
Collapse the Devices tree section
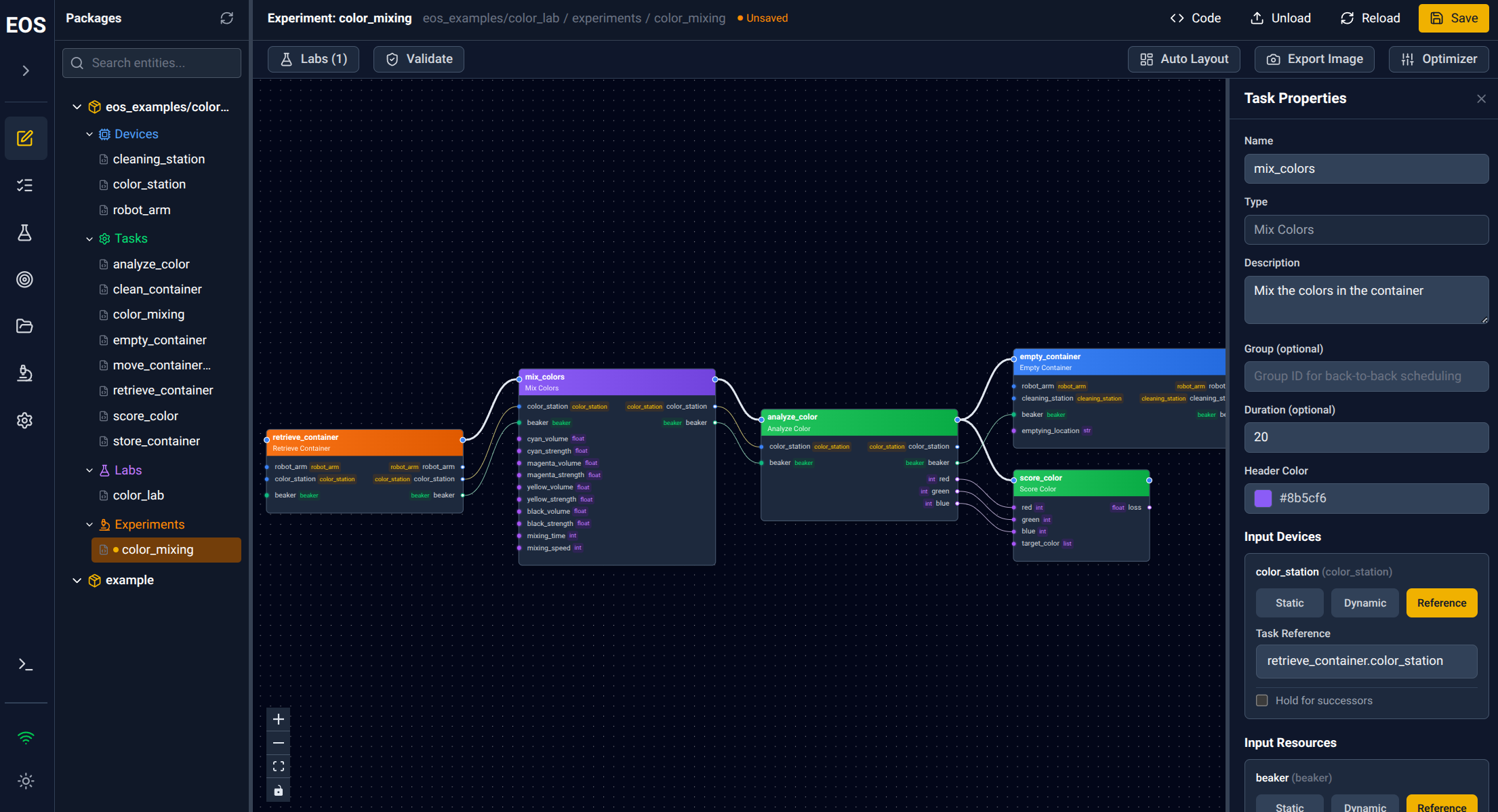click(x=89, y=134)
